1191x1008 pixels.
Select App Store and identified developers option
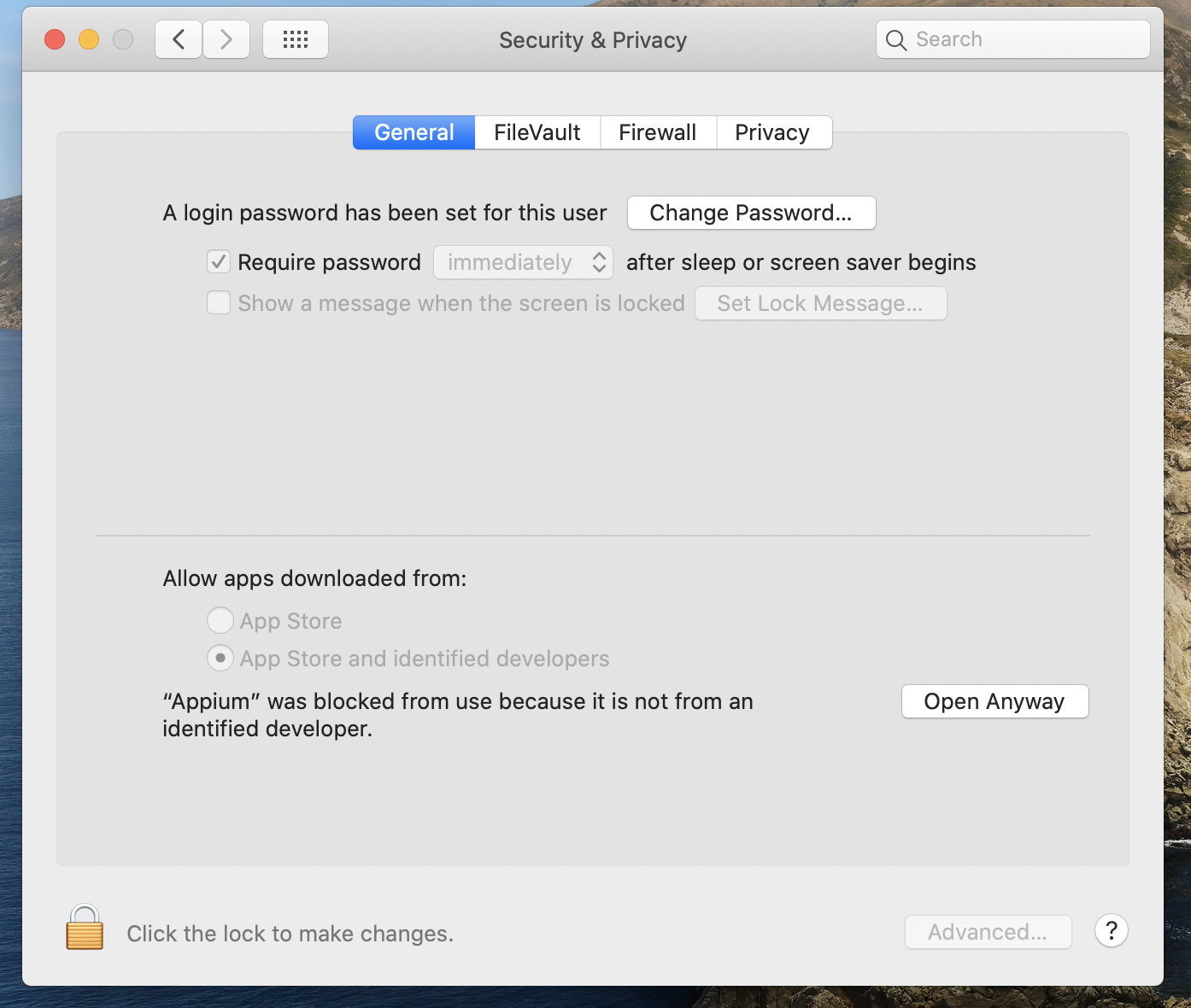pyautogui.click(x=220, y=658)
